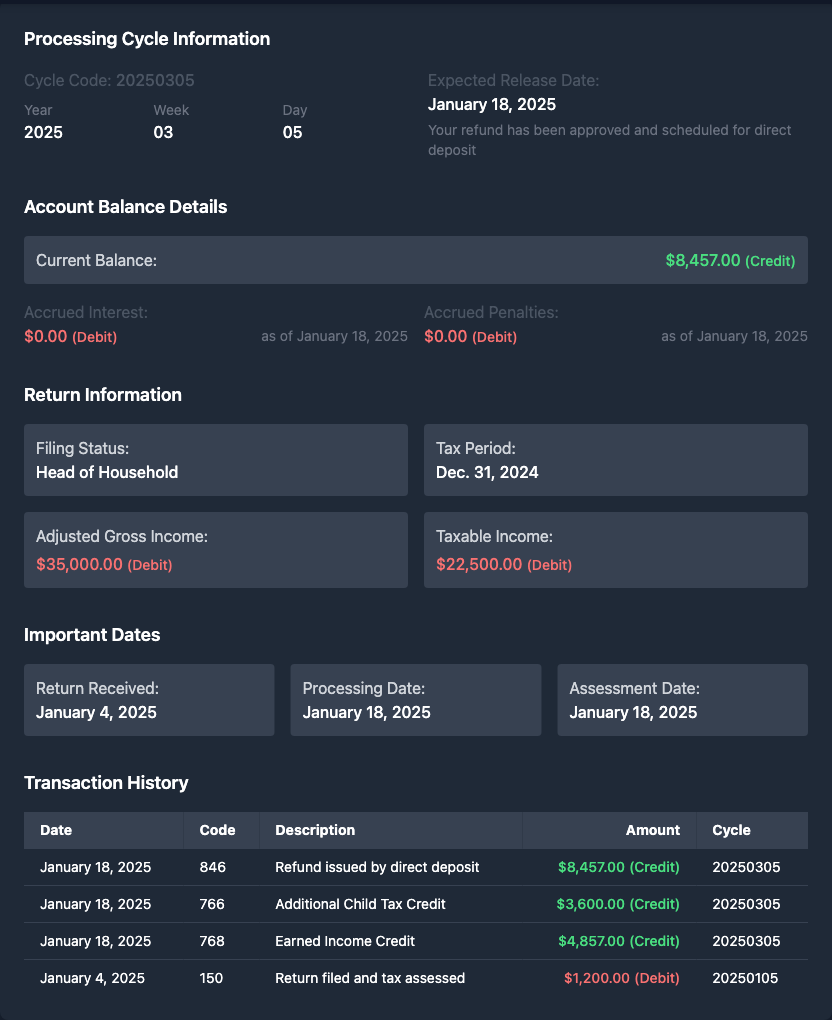This screenshot has width=832, height=1020.
Task: Click the Description column header
Action: [x=315, y=830]
